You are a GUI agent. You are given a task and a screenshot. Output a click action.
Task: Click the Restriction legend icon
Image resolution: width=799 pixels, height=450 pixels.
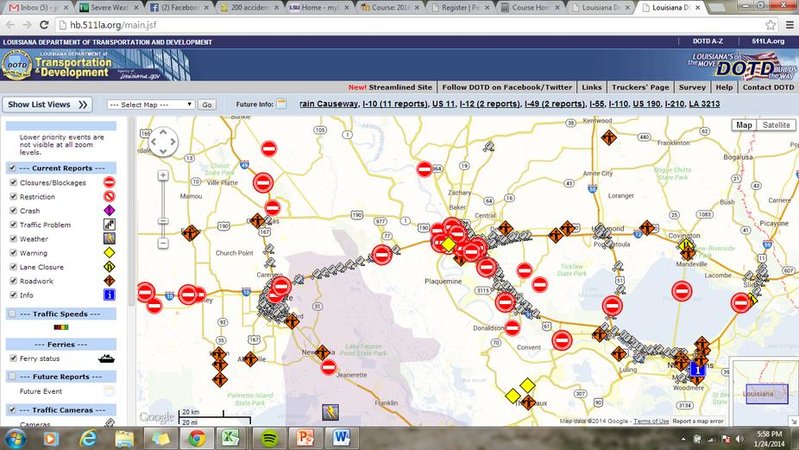coord(109,196)
